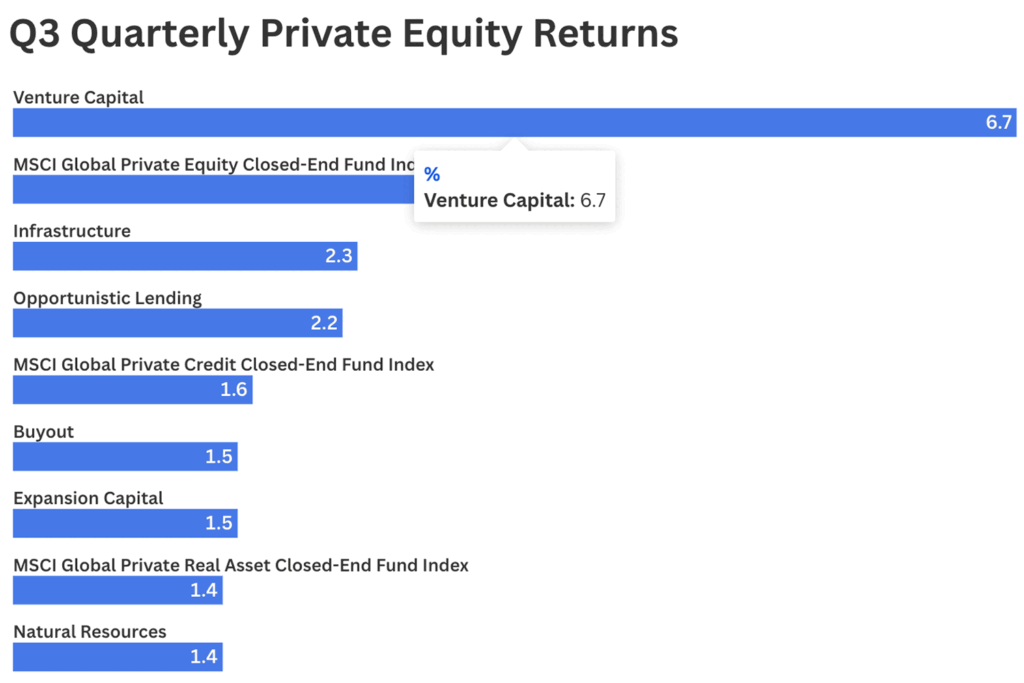Click the 1.6 value on the Private Credit bar

234,390
